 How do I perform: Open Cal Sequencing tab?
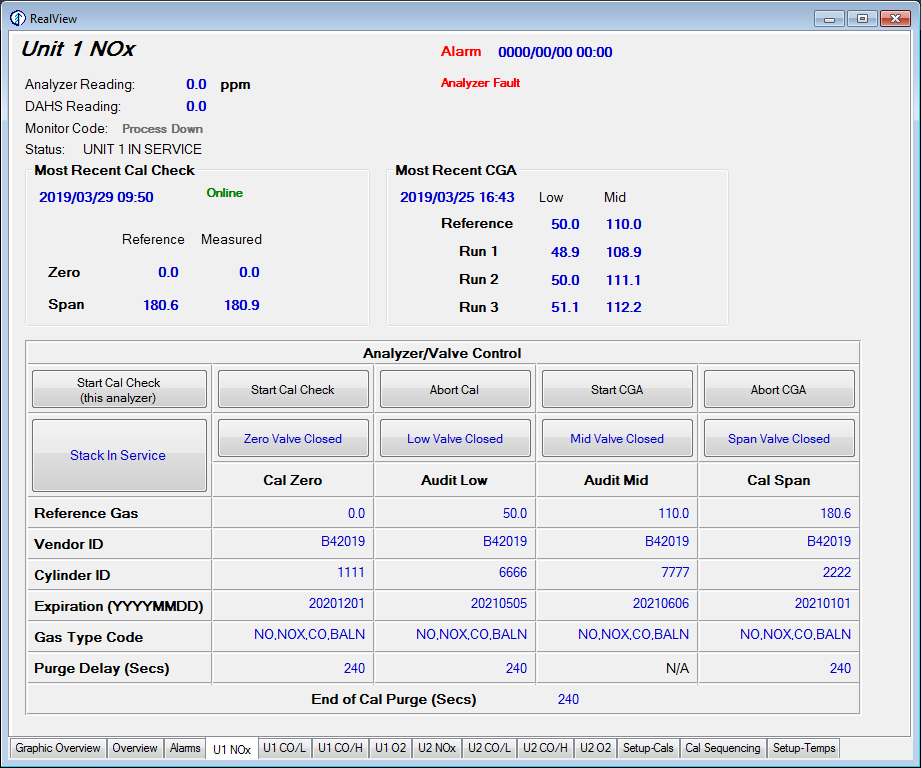[x=723, y=748]
